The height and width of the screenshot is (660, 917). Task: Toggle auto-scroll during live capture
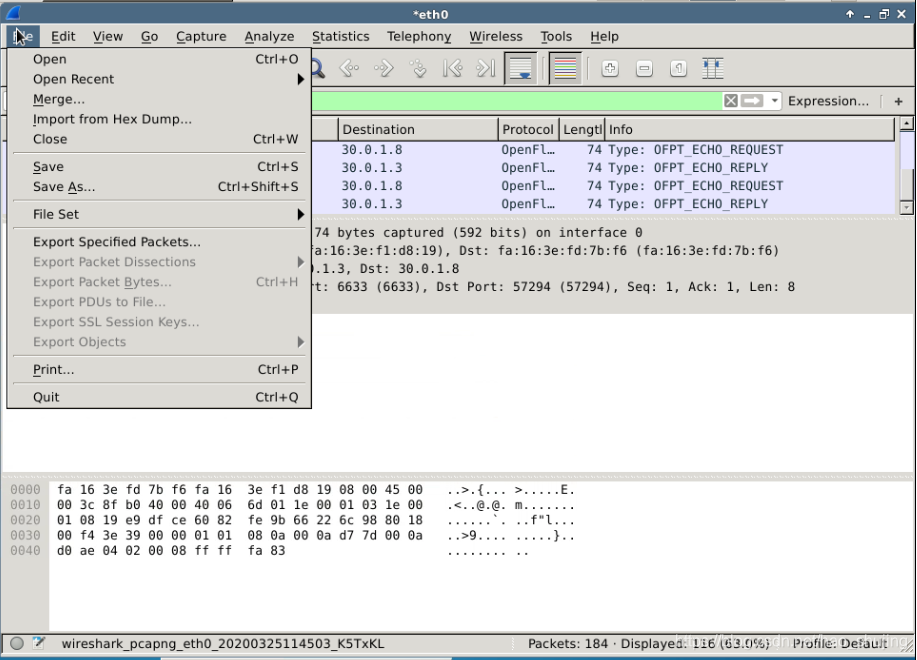520,68
